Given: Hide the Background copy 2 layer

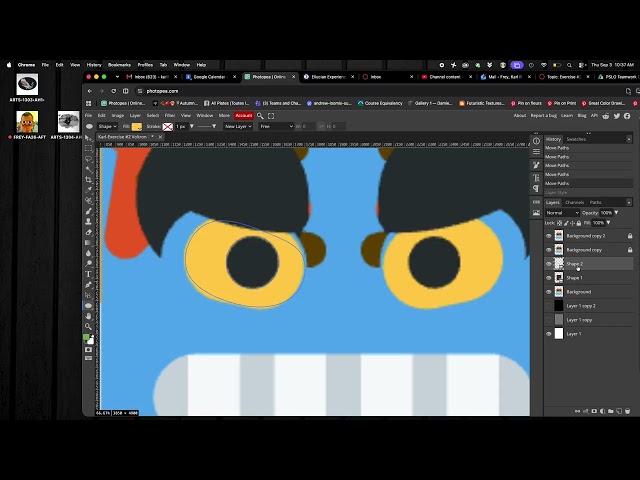Looking at the screenshot, I should (549, 236).
